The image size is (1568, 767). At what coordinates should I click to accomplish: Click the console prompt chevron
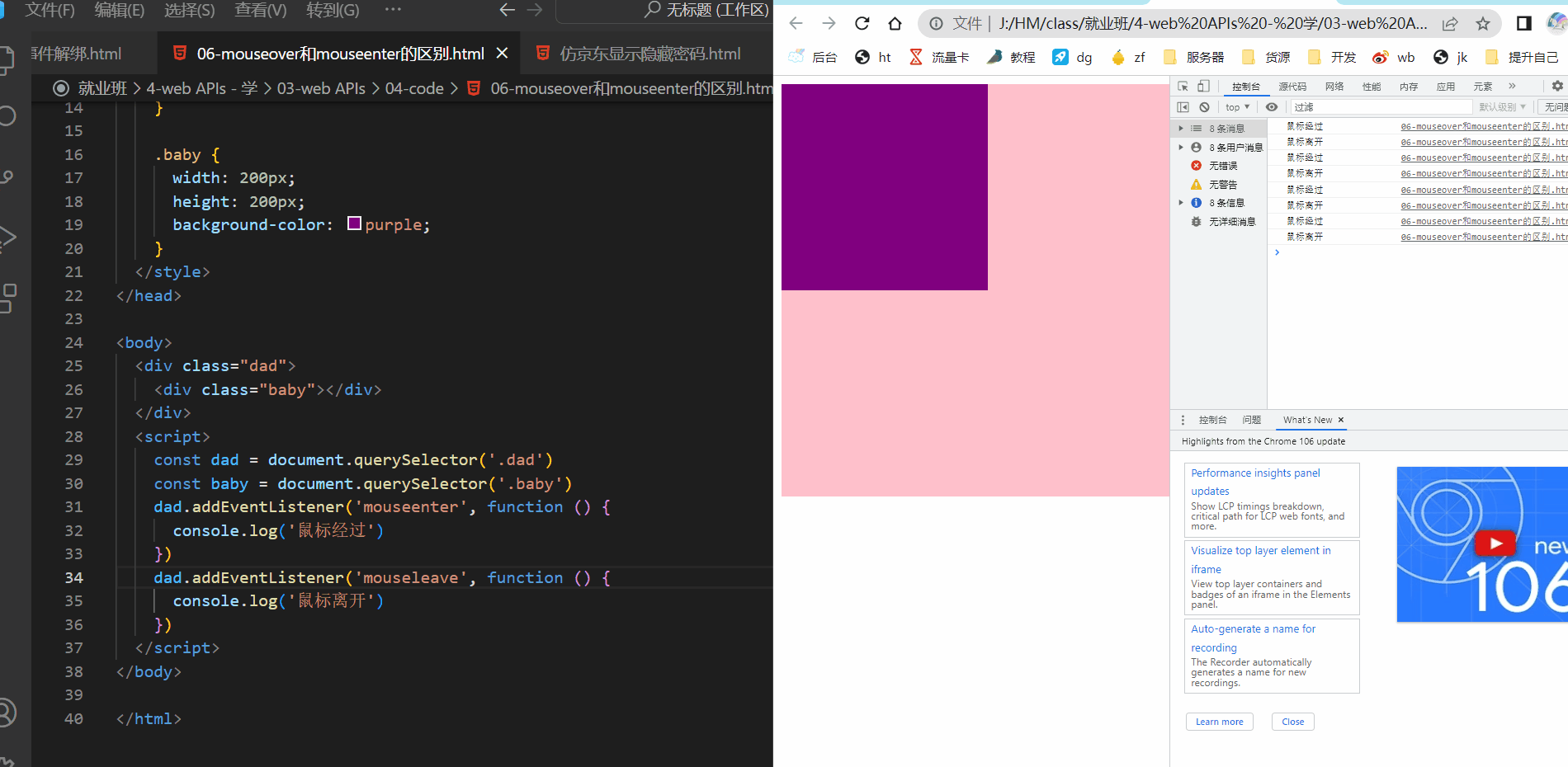click(1277, 252)
